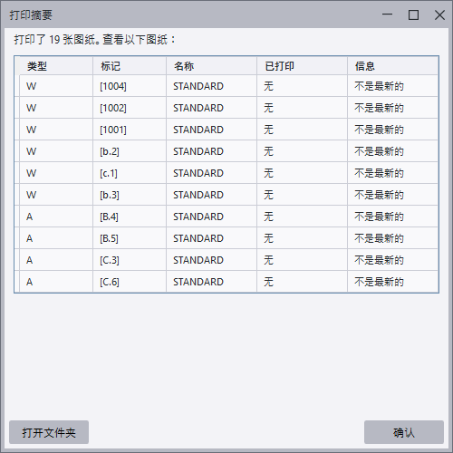Select the row marked [1004]

pos(229,86)
